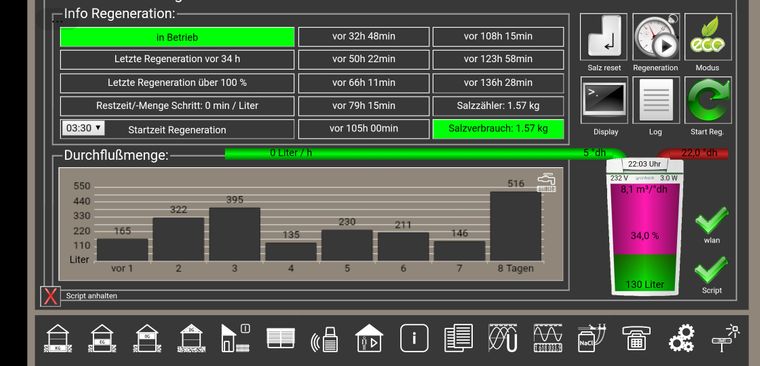Click the magenta 34,0 % capacity level
This screenshot has height=366, width=760.
[x=645, y=219]
